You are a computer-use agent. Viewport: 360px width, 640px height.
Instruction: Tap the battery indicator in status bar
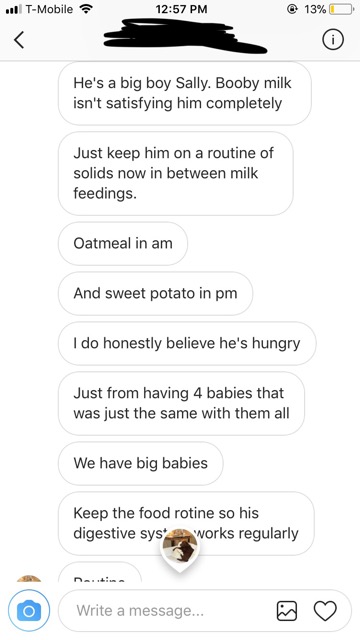pyautogui.click(x=342, y=9)
